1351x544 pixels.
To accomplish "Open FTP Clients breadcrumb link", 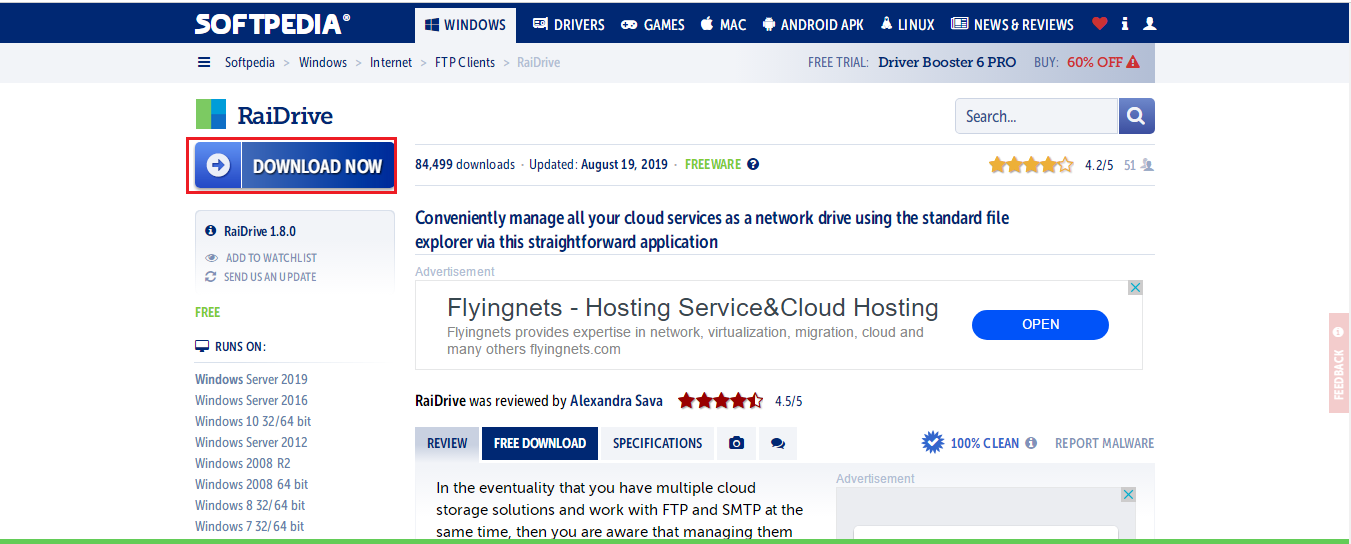I will (465, 62).
